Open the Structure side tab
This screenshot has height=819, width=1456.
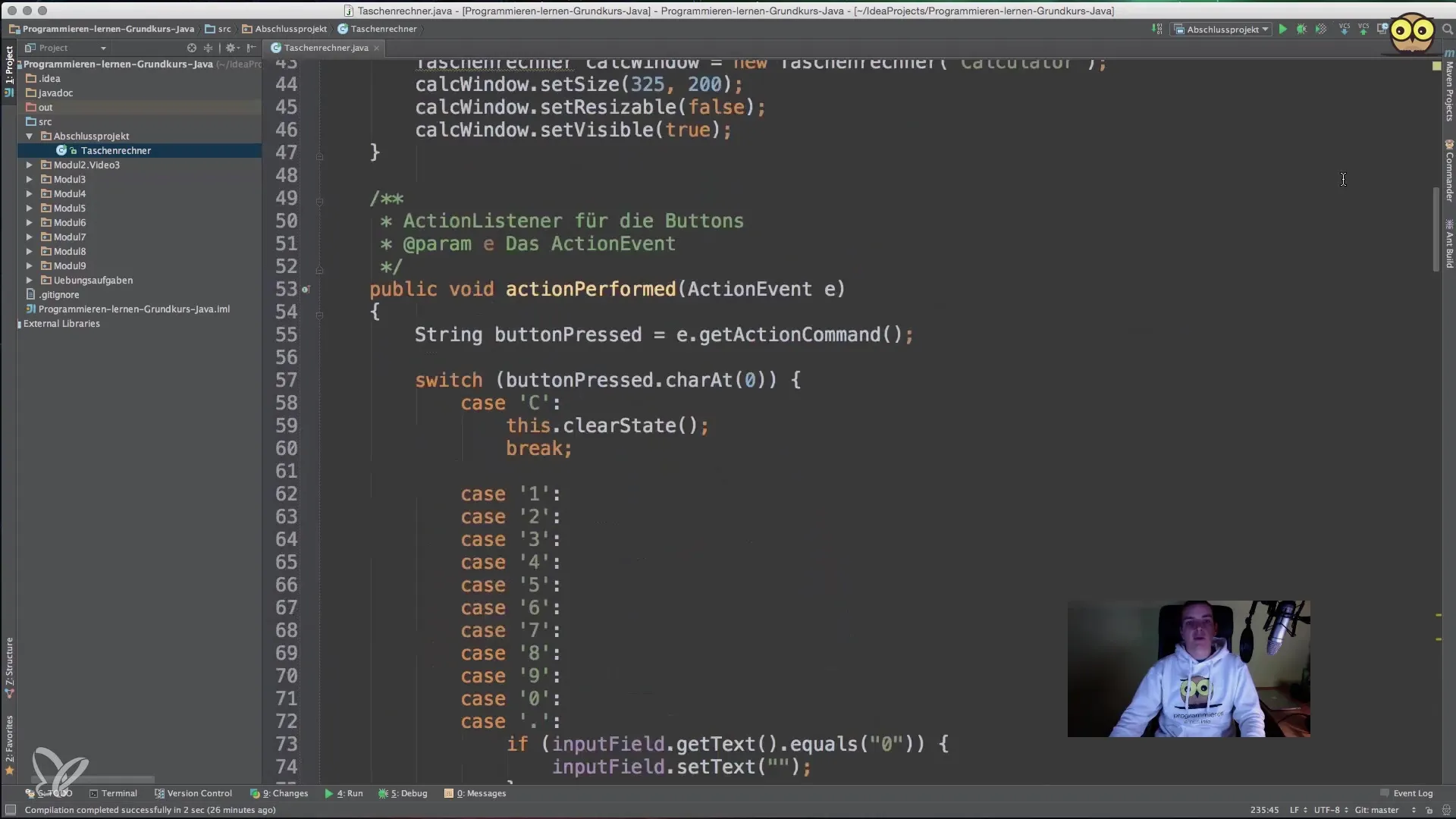pyautogui.click(x=9, y=667)
